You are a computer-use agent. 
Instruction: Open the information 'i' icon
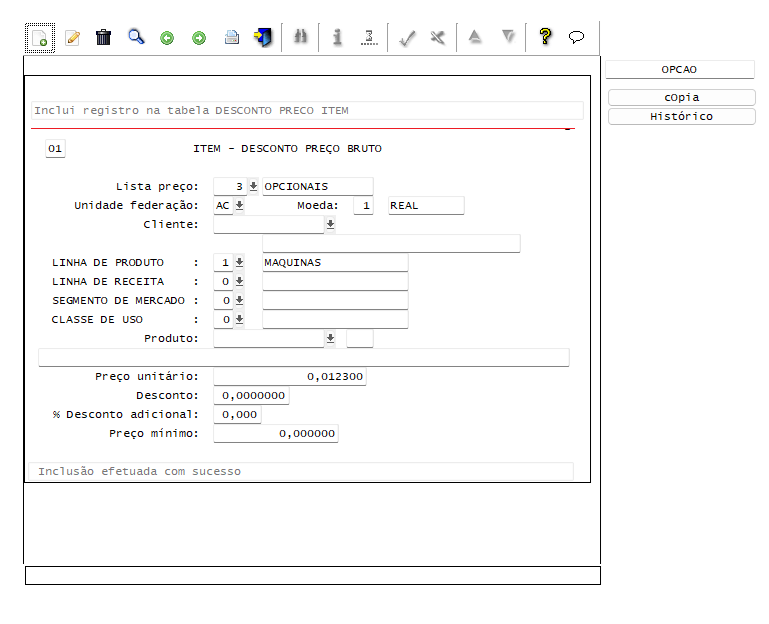point(337,37)
